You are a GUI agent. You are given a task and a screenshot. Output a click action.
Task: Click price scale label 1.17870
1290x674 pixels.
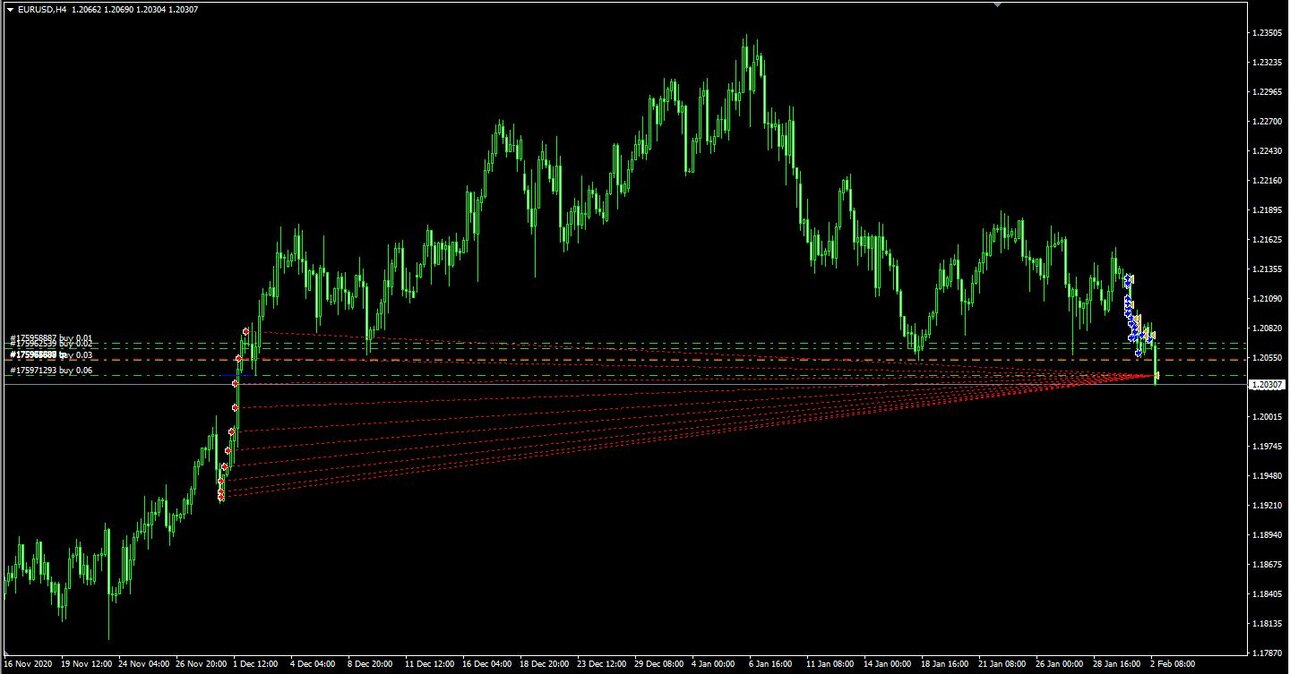(x=1267, y=652)
